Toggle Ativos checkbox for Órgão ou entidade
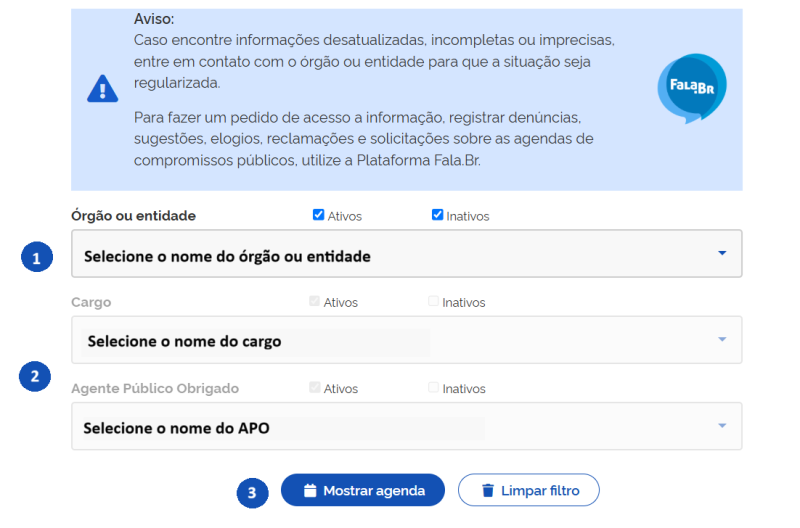The image size is (800, 528). click(319, 215)
